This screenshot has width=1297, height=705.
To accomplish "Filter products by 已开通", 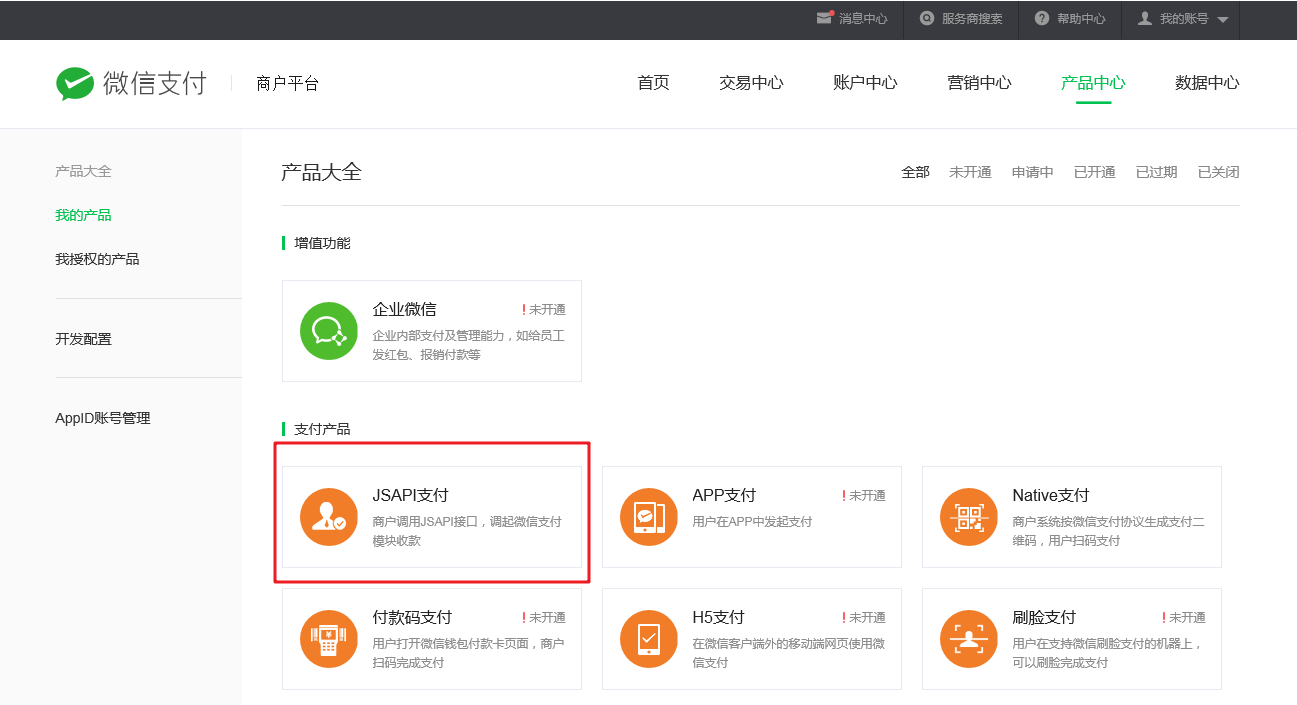I will [1095, 172].
